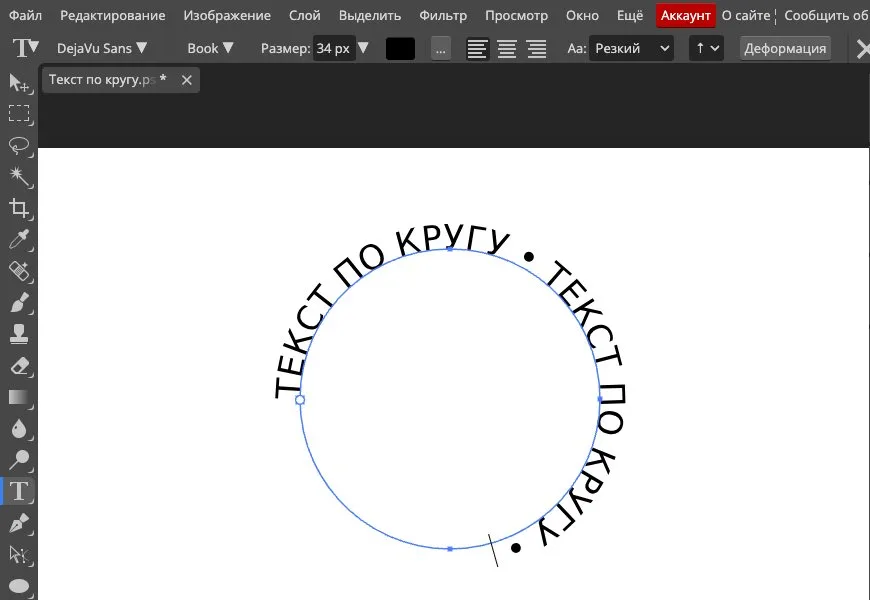The image size is (870, 600).
Task: Select the Eraser tool
Action: pyautogui.click(x=19, y=366)
